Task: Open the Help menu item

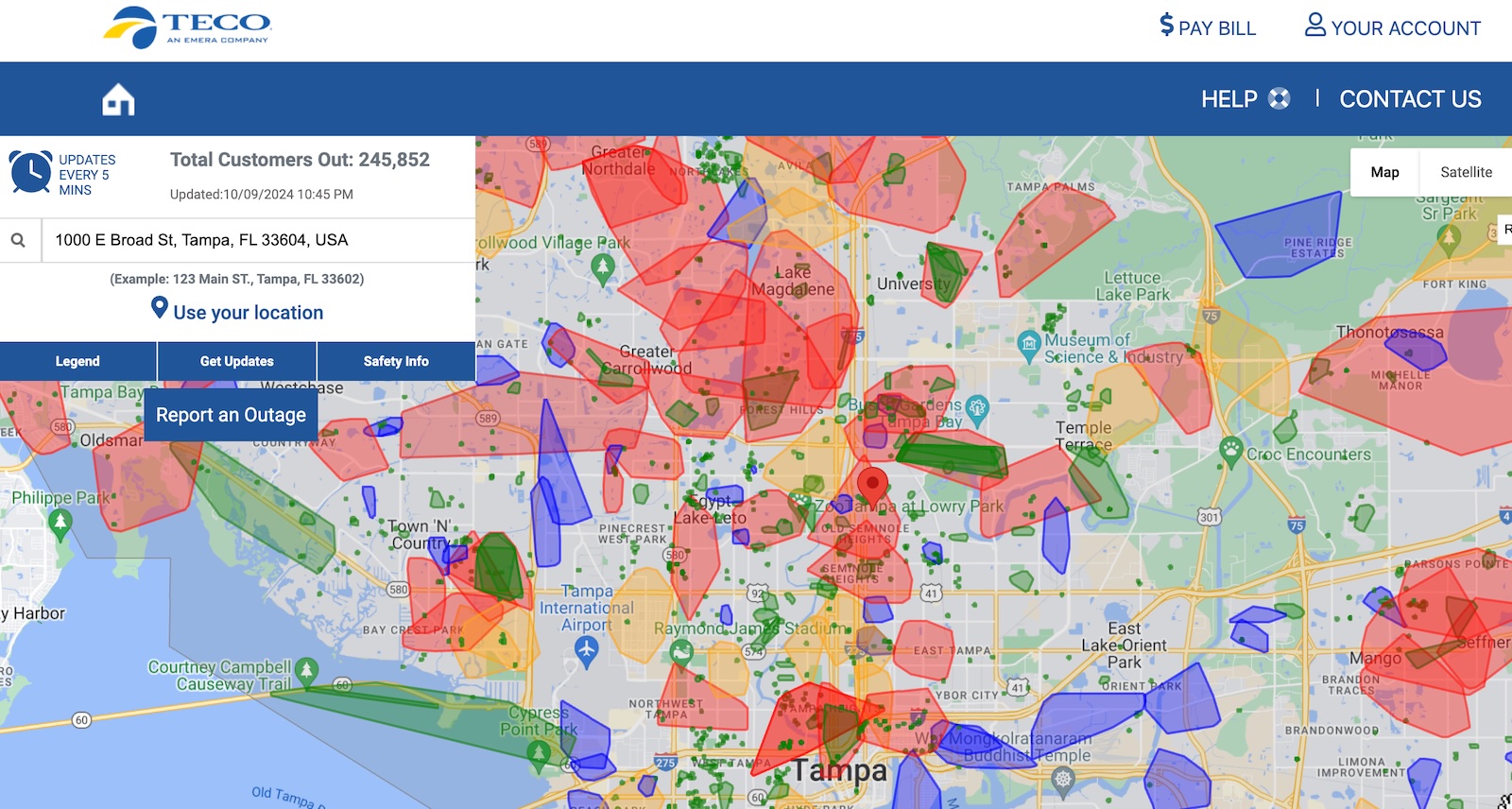Action: [x=1245, y=99]
